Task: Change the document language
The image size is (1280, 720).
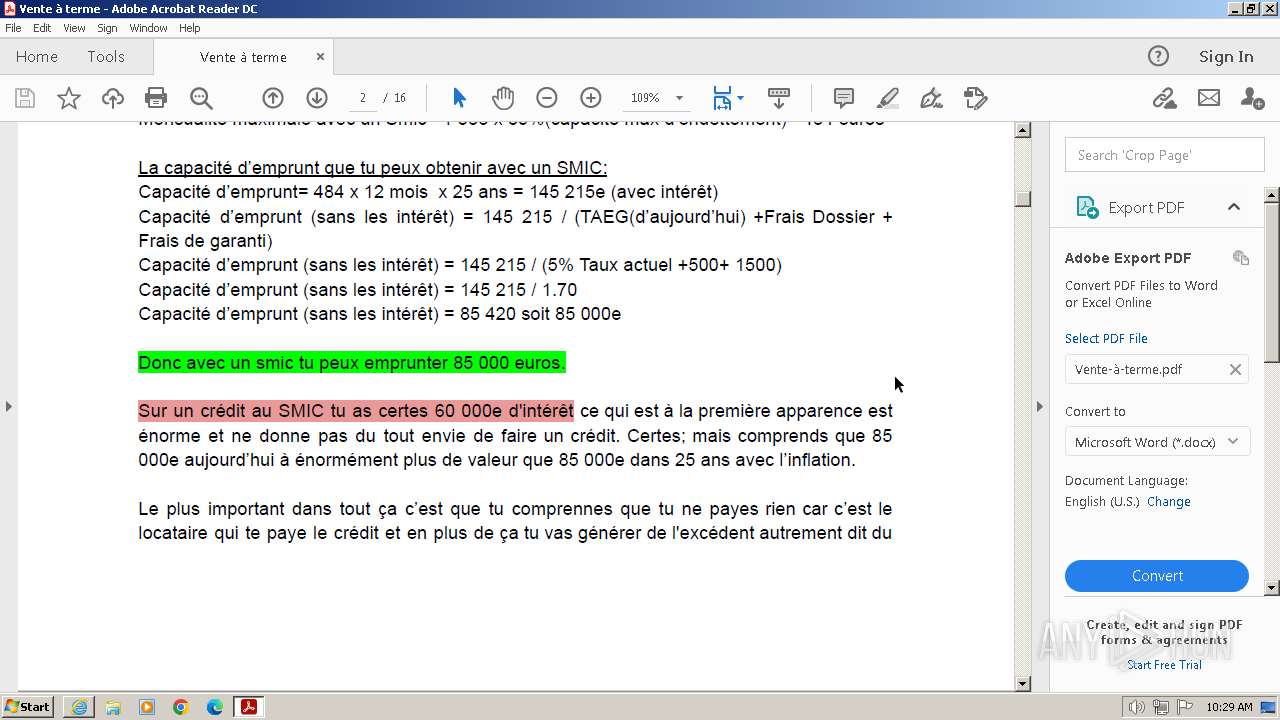Action: (x=1168, y=502)
